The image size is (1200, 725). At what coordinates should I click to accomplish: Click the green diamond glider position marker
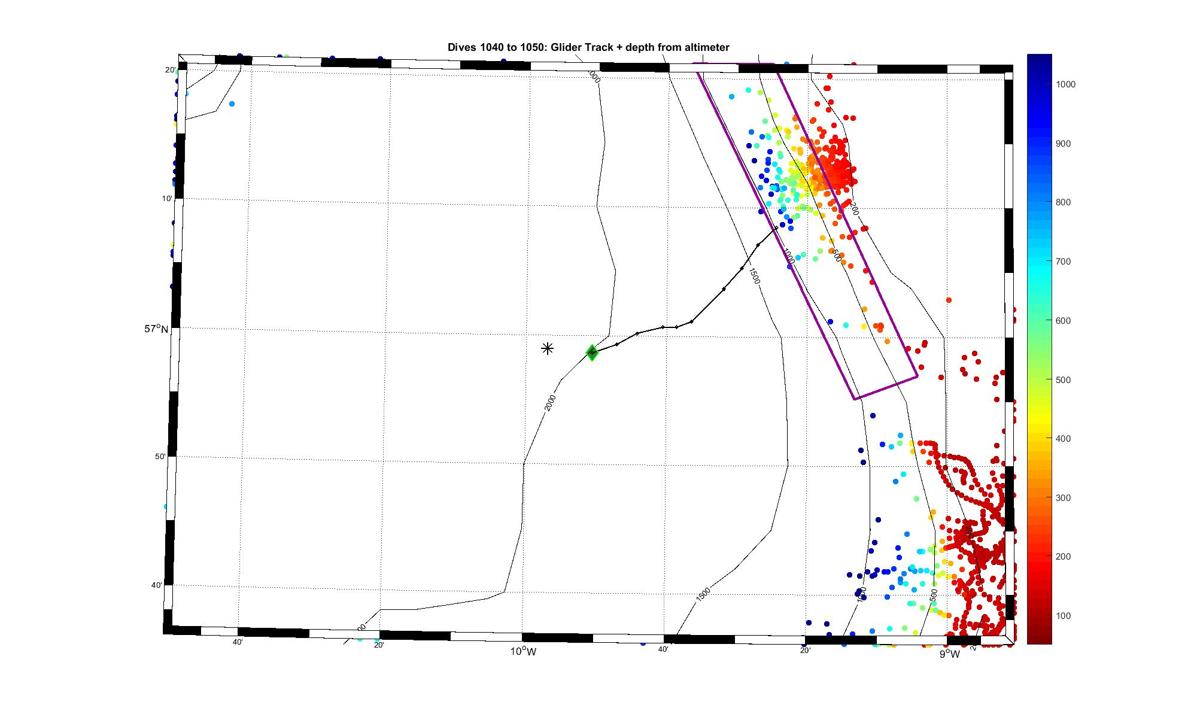pyautogui.click(x=591, y=352)
